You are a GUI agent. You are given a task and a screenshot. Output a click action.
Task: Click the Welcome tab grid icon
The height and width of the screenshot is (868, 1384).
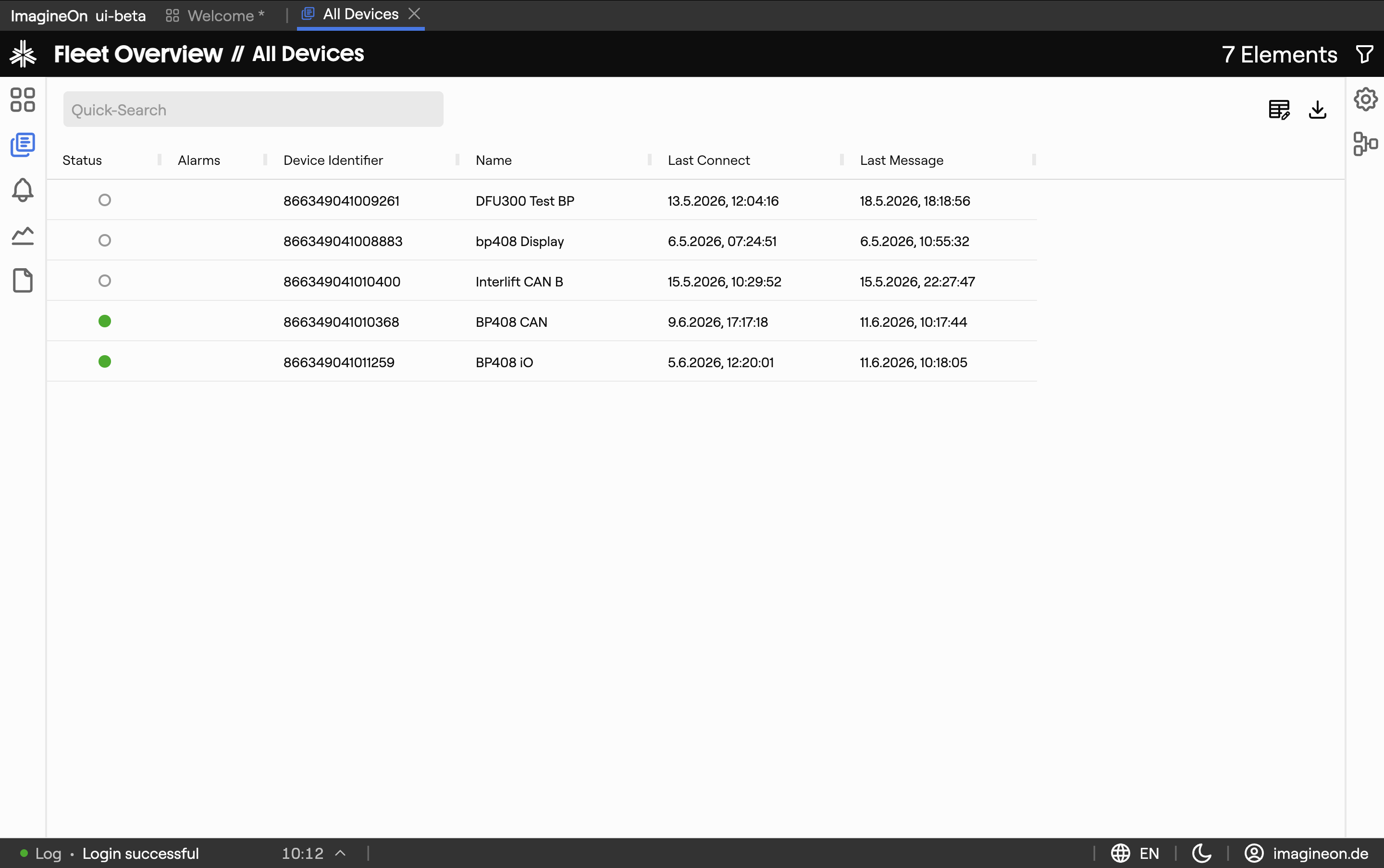point(172,15)
